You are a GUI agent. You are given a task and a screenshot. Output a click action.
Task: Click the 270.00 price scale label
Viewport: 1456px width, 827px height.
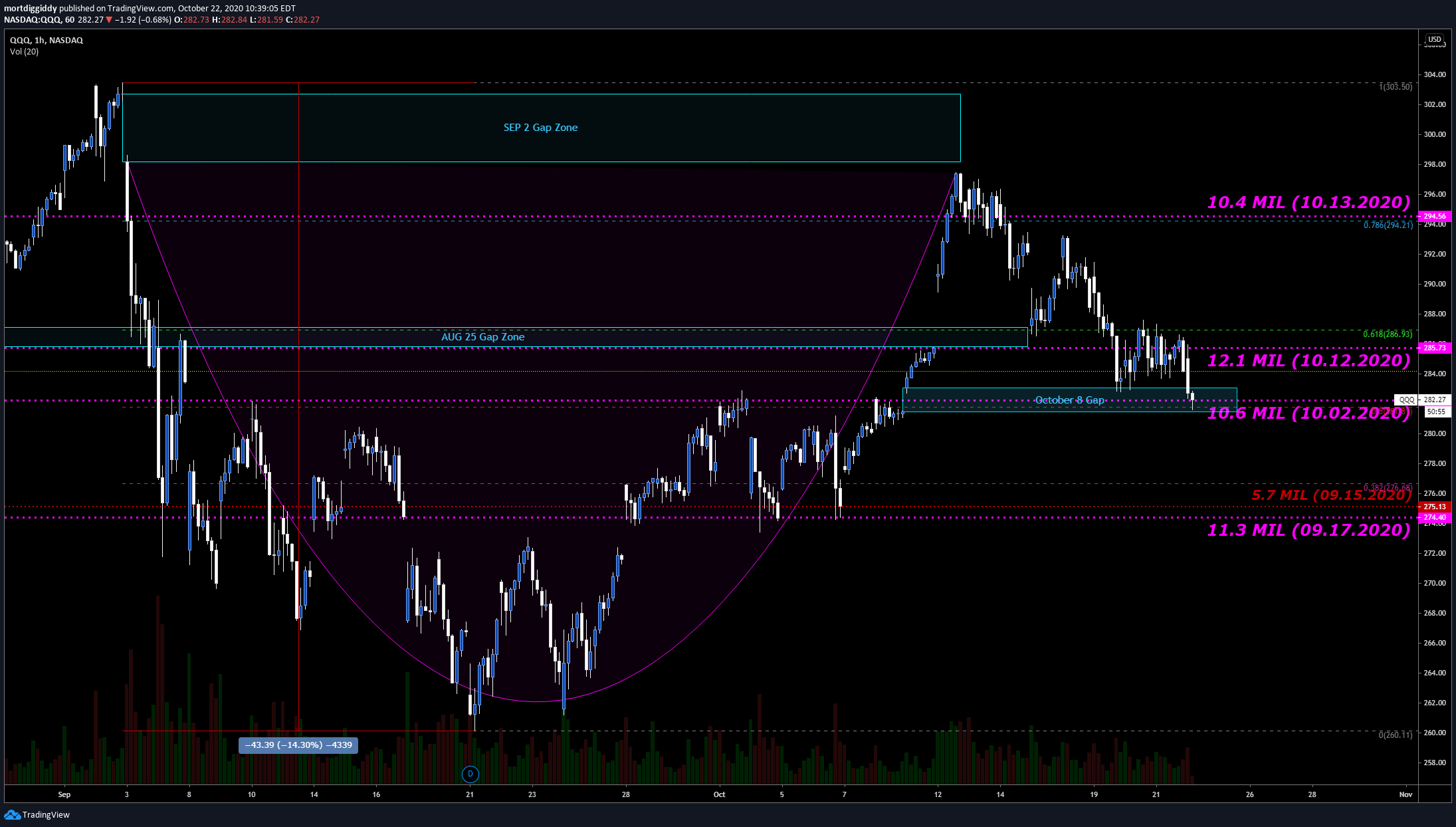(1435, 583)
